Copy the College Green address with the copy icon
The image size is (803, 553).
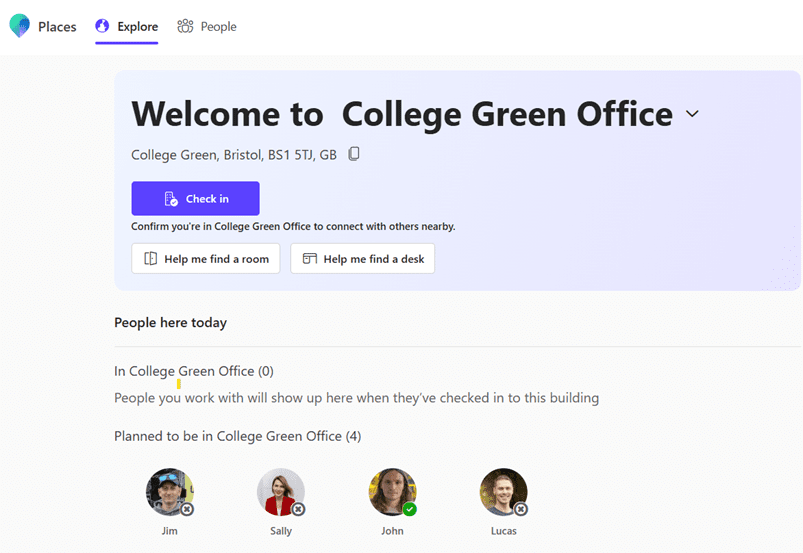354,154
